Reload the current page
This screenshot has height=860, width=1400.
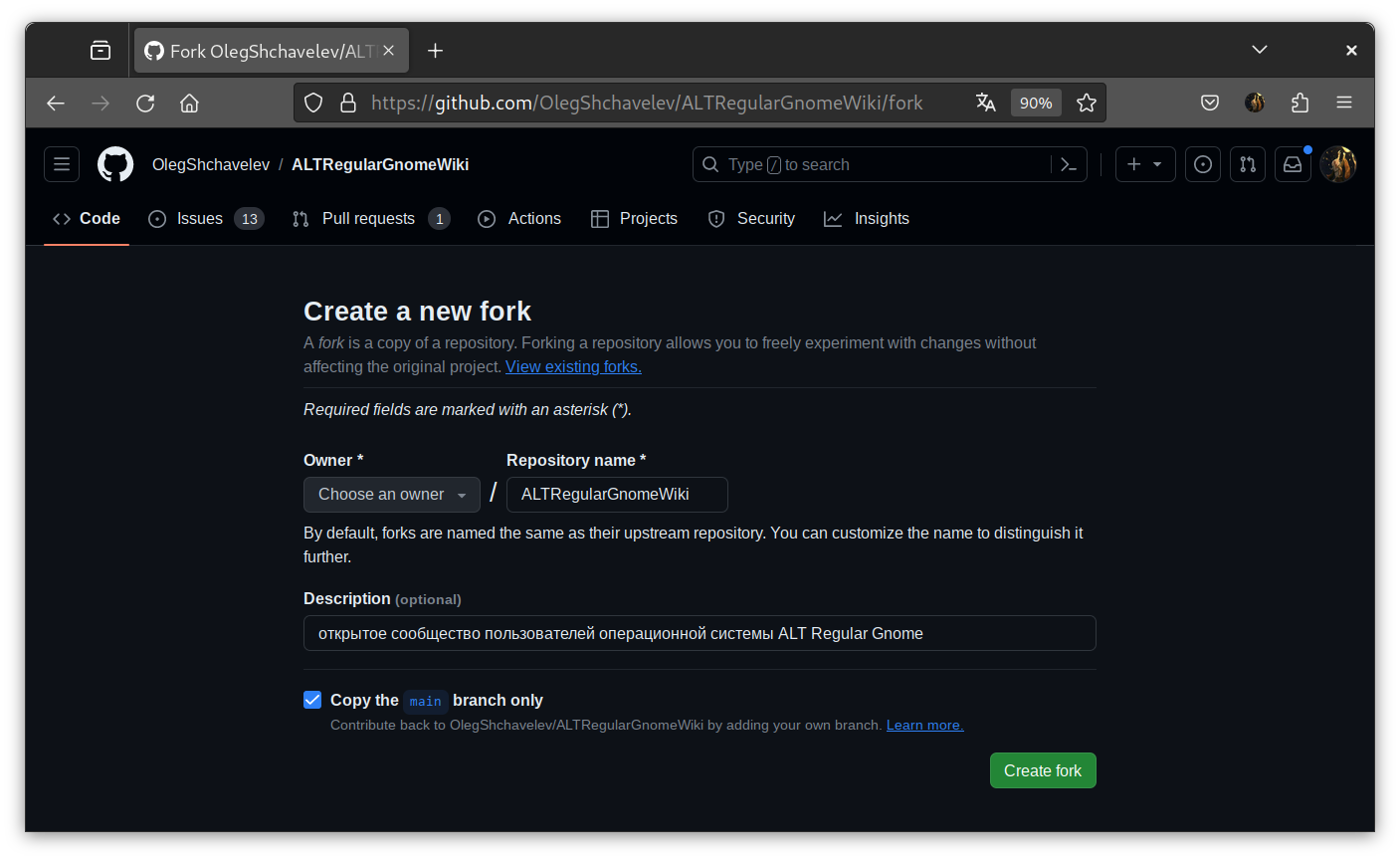(x=145, y=103)
